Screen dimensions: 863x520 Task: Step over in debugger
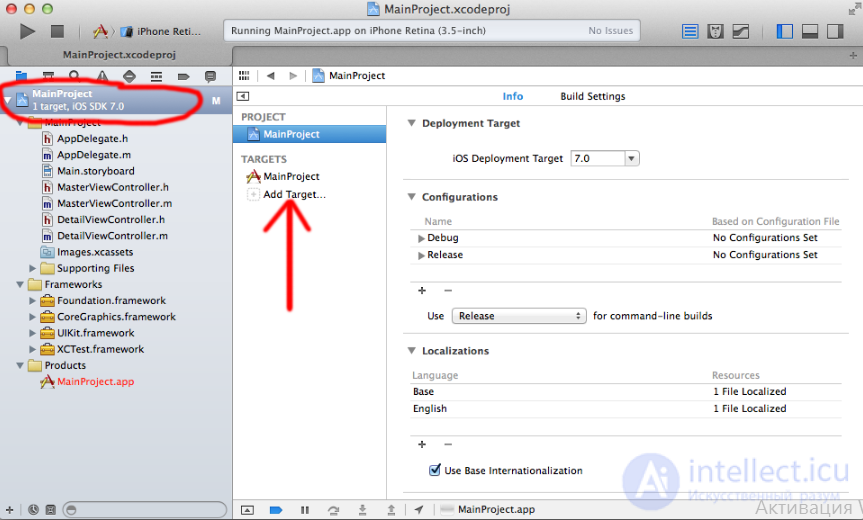click(334, 510)
